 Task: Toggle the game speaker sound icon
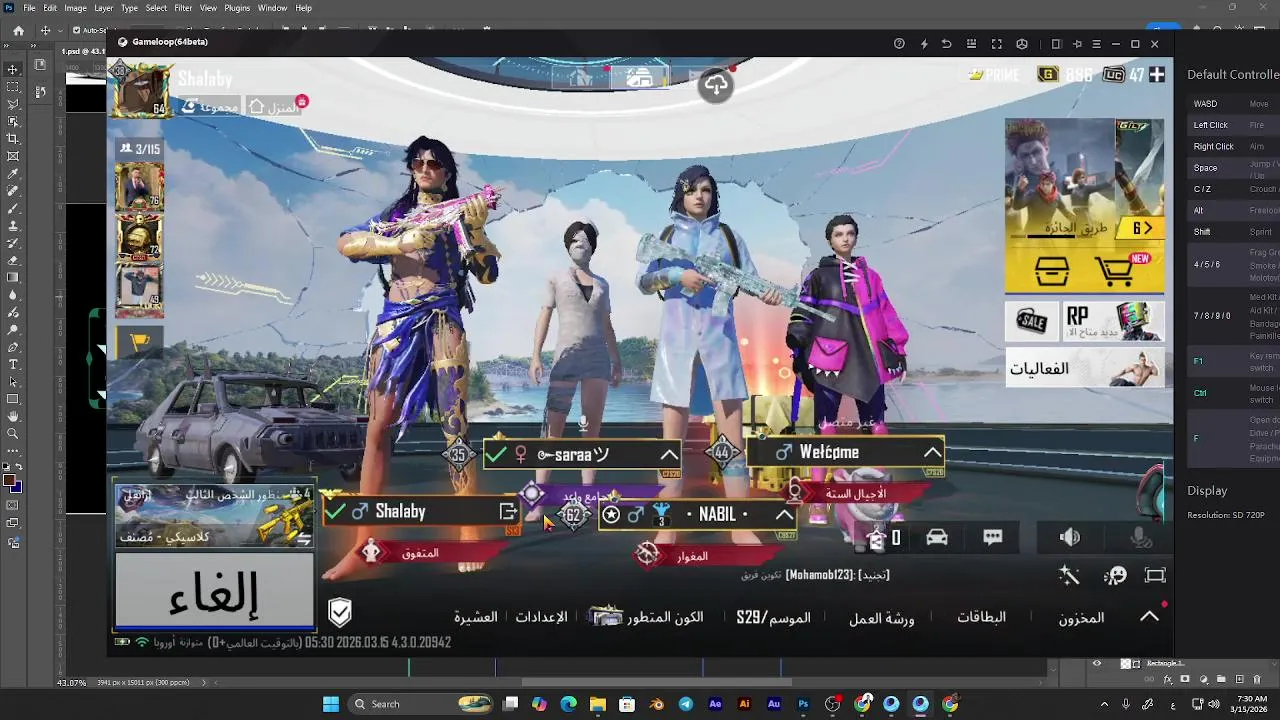coord(1070,538)
